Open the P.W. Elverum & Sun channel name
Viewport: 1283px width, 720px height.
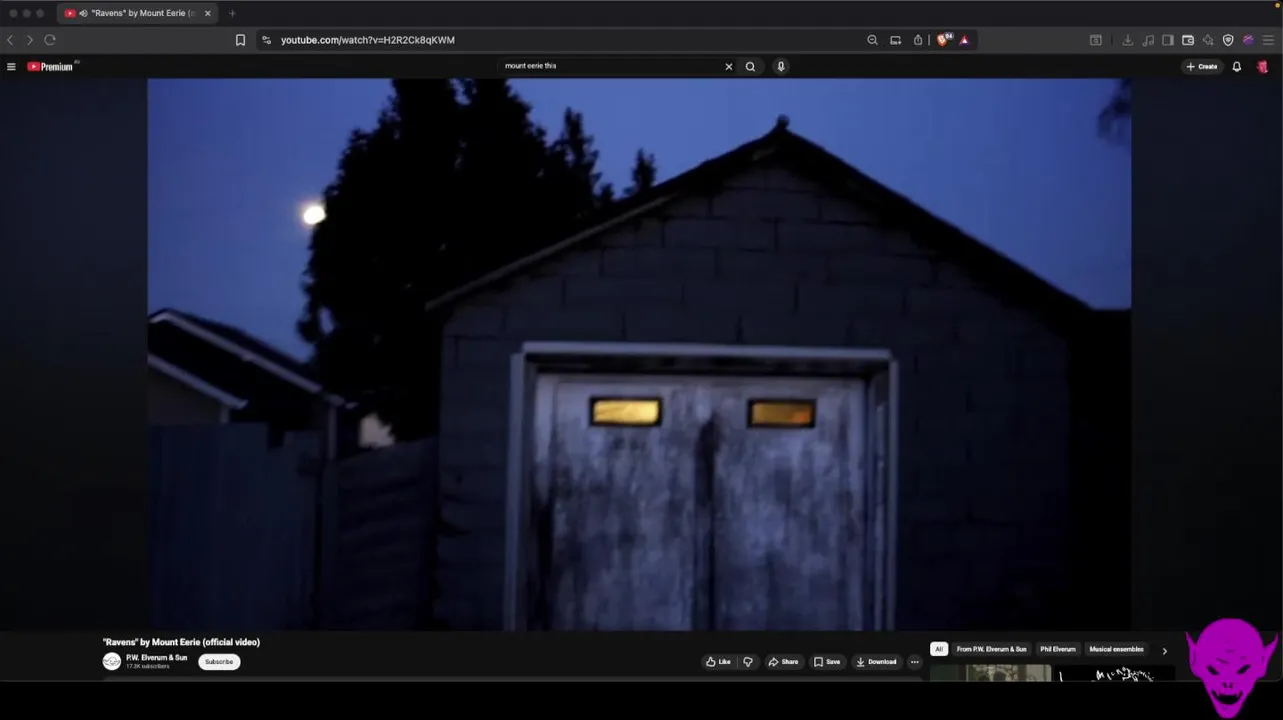tap(156, 658)
